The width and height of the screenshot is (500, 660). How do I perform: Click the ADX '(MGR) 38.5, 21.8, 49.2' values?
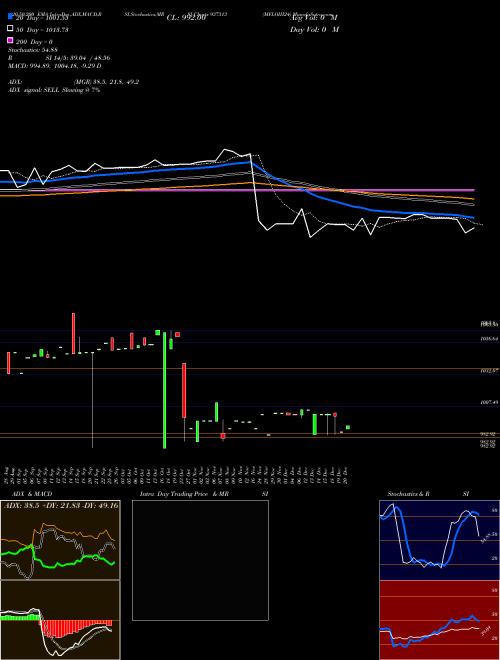(x=106, y=82)
